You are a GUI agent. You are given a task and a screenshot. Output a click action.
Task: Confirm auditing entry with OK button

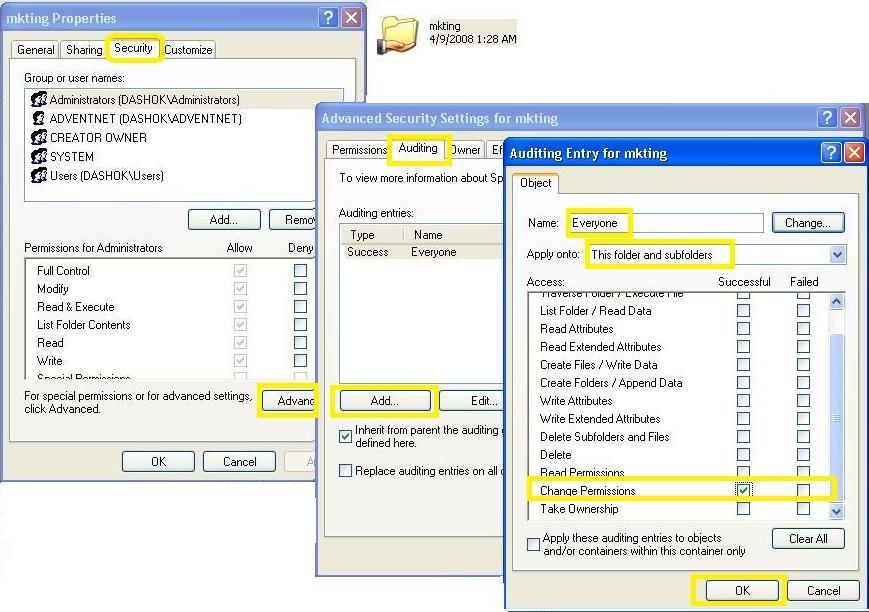tap(741, 590)
